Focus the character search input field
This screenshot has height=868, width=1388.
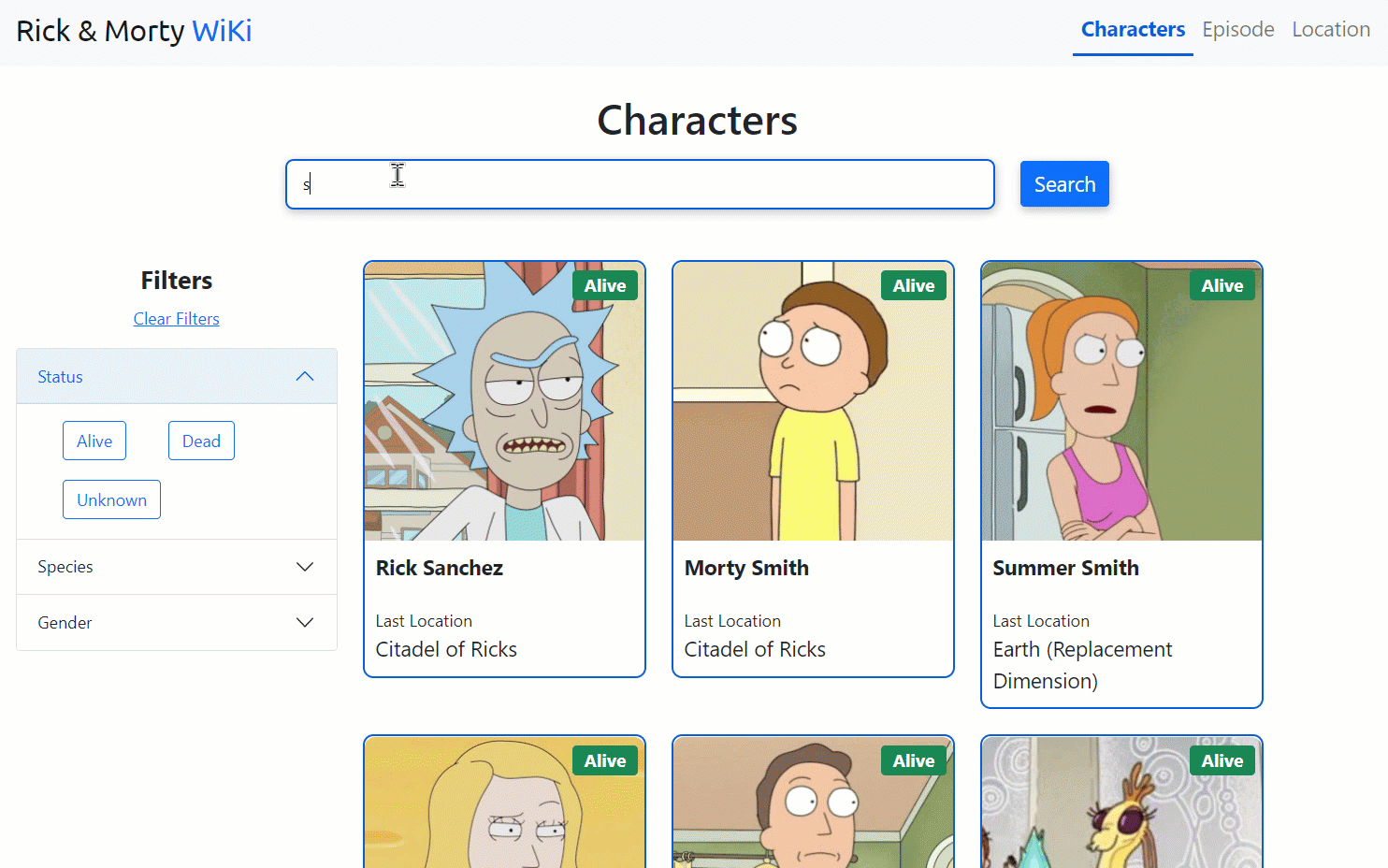pyautogui.click(x=640, y=184)
